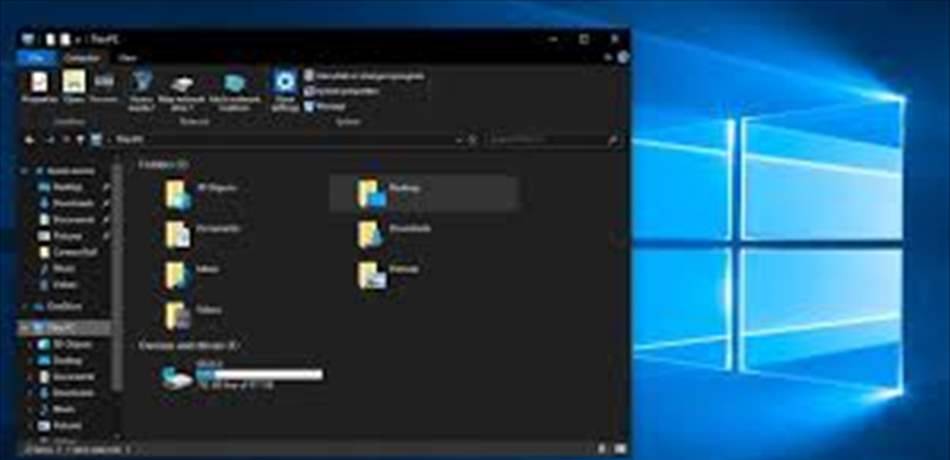Expand Downloads chevron under This PC tree
The image size is (950, 460).
click(x=32, y=393)
